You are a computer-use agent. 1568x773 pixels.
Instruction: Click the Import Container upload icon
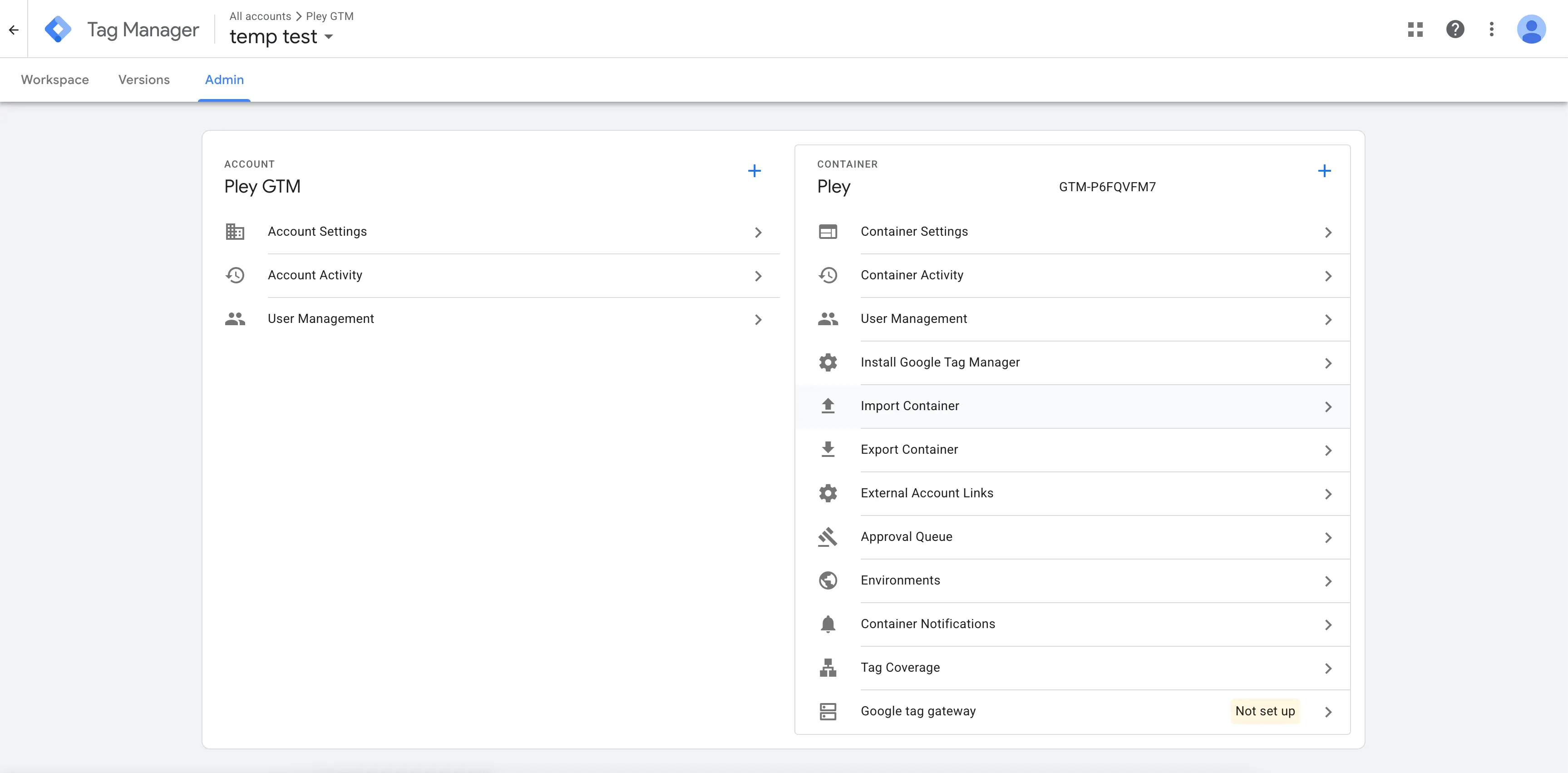(828, 406)
